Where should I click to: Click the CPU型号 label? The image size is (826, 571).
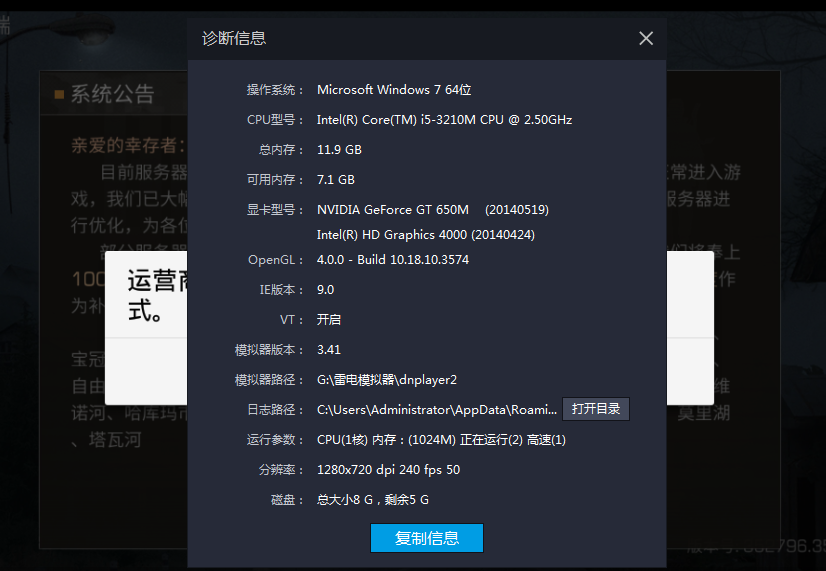tap(275, 120)
